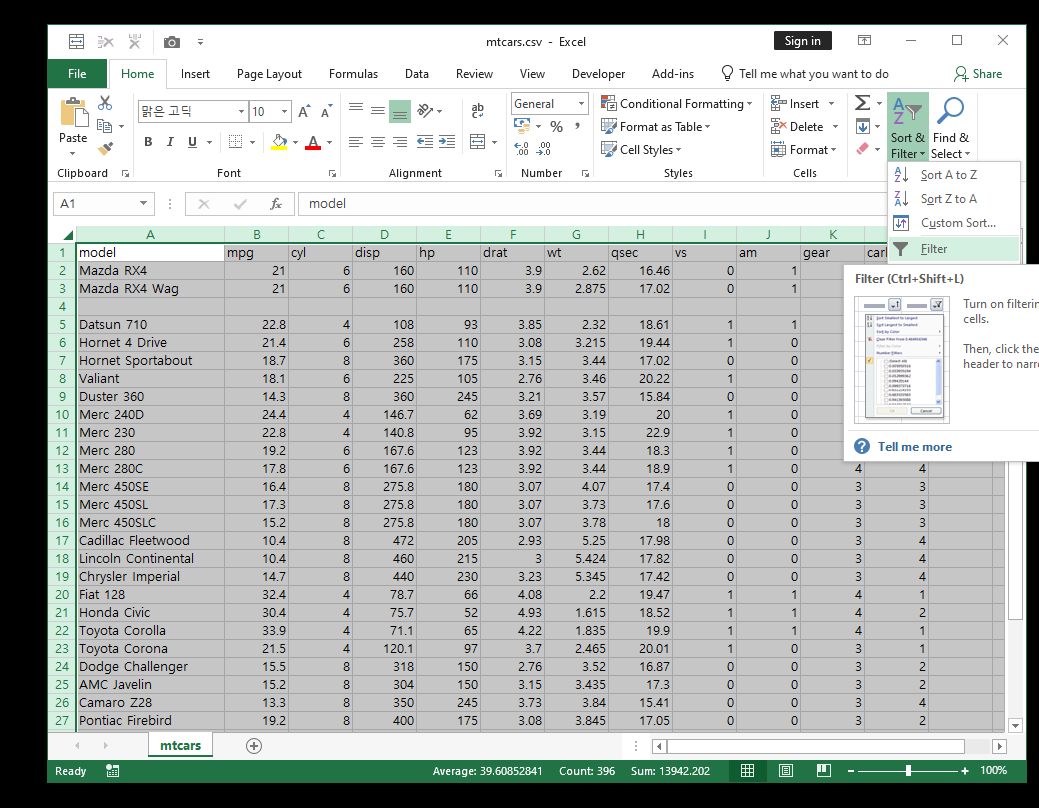Click the Decrease Font Size icon
Screen dimensions: 1039x808
tap(326, 111)
